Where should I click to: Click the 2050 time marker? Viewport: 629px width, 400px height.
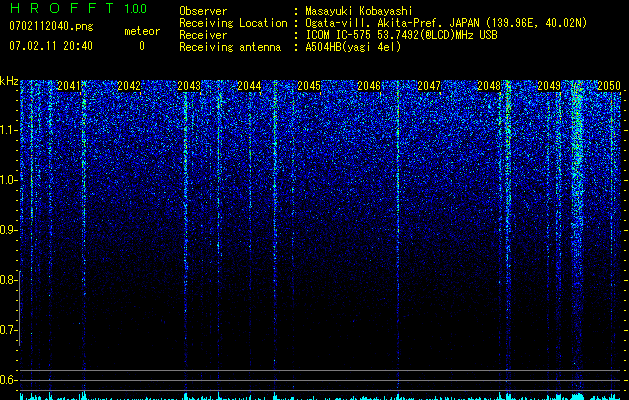coord(609,86)
